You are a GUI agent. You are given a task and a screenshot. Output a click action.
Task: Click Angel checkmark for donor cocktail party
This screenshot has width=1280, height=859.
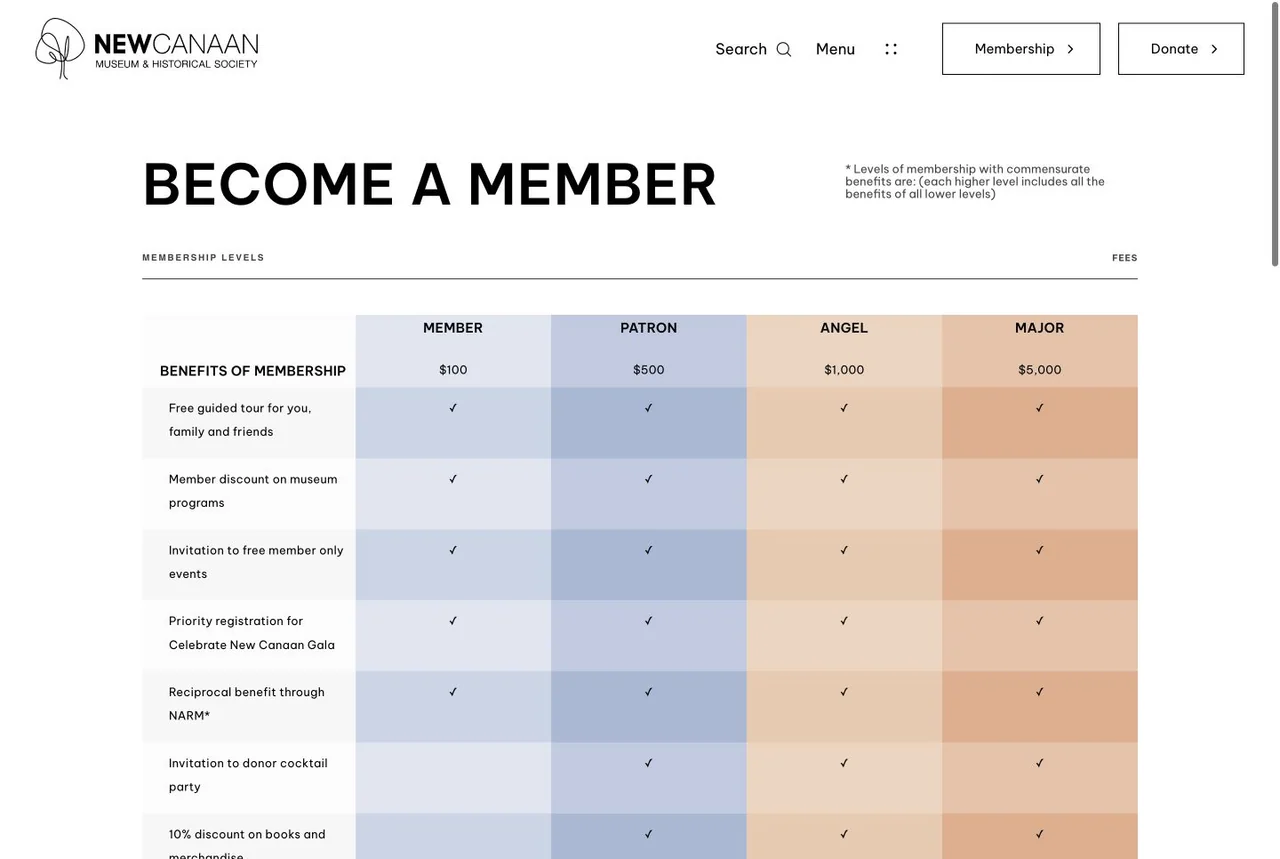844,763
